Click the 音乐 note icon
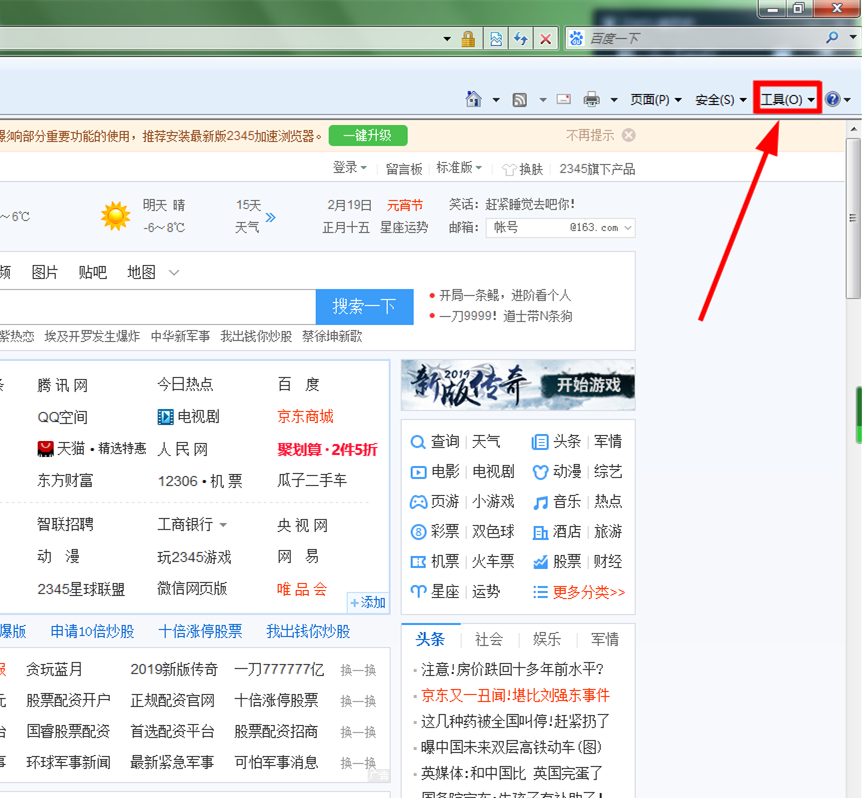The image size is (862, 798). click(x=540, y=502)
